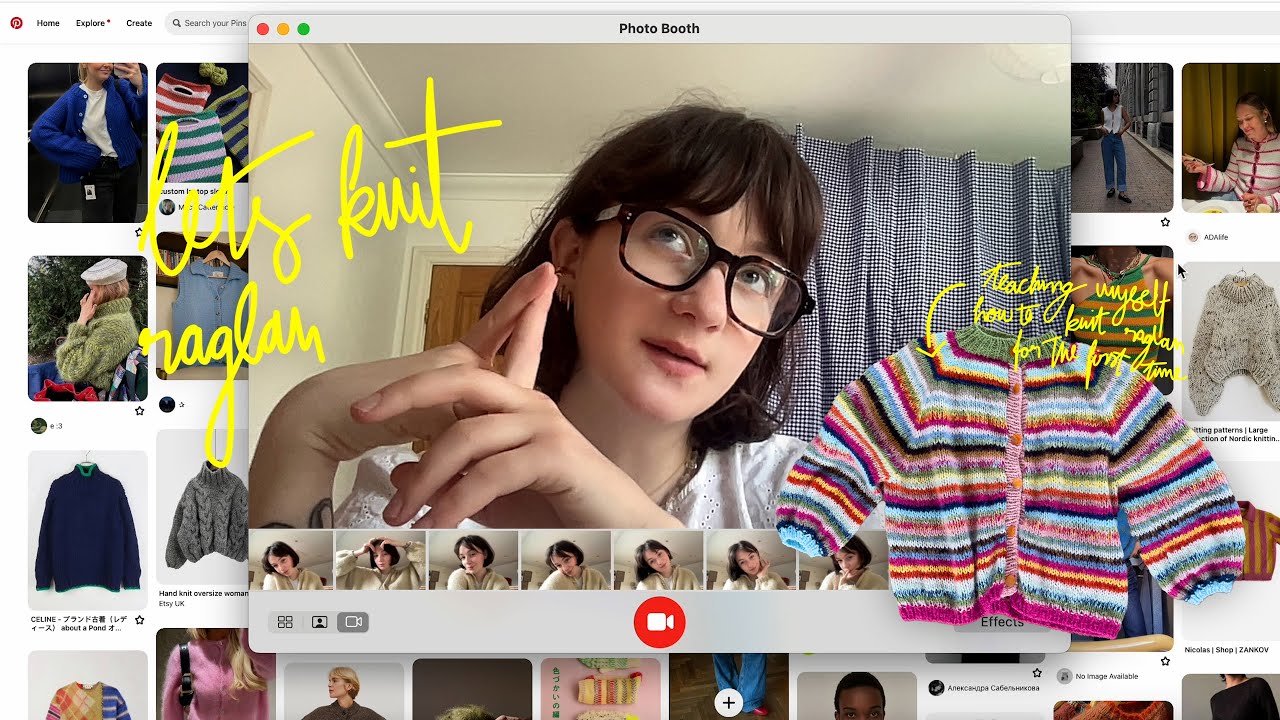Click the search magnifier icon in Pinterest
This screenshot has height=720, width=1280.
coord(177,23)
